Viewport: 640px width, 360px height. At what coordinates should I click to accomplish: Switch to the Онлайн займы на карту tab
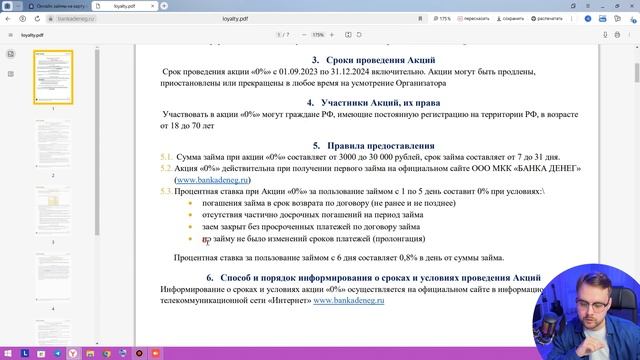[x=57, y=6]
